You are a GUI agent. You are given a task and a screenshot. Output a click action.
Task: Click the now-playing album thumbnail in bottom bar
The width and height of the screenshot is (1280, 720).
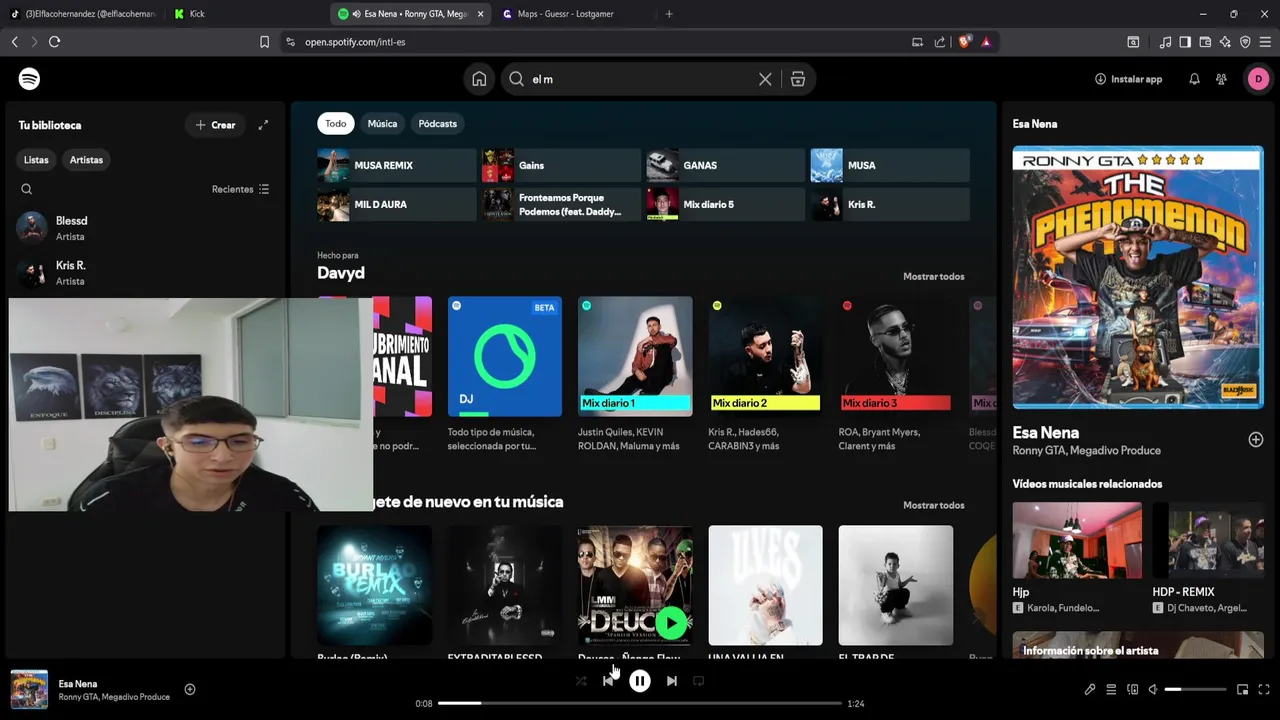pos(29,689)
